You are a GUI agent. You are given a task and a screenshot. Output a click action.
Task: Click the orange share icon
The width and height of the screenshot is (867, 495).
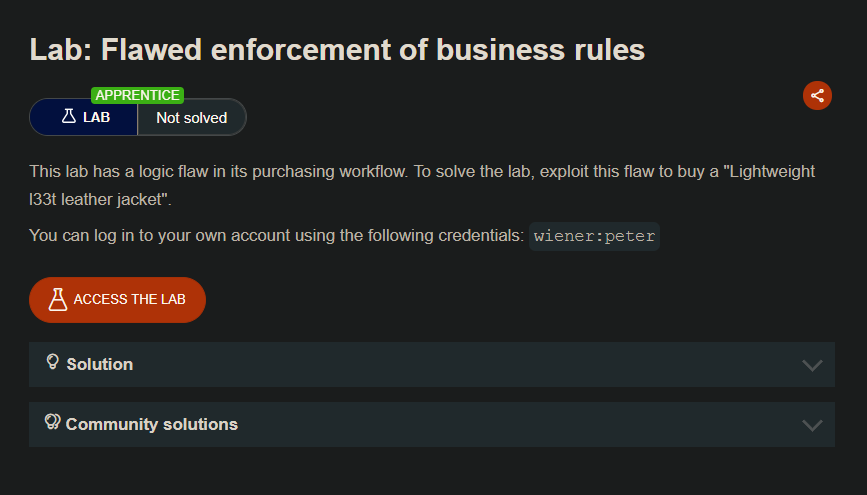817,96
